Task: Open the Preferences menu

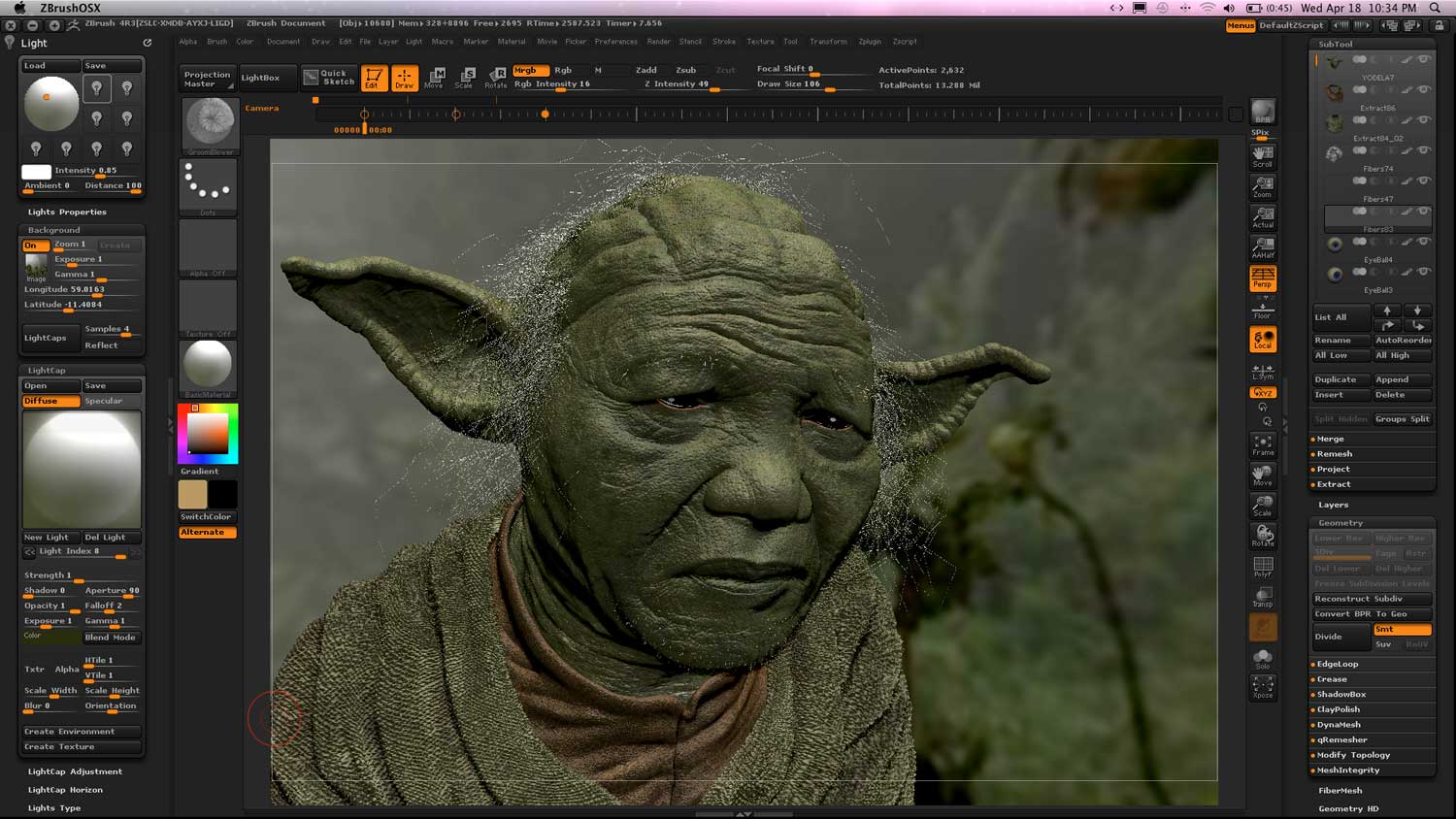Action: (x=616, y=42)
